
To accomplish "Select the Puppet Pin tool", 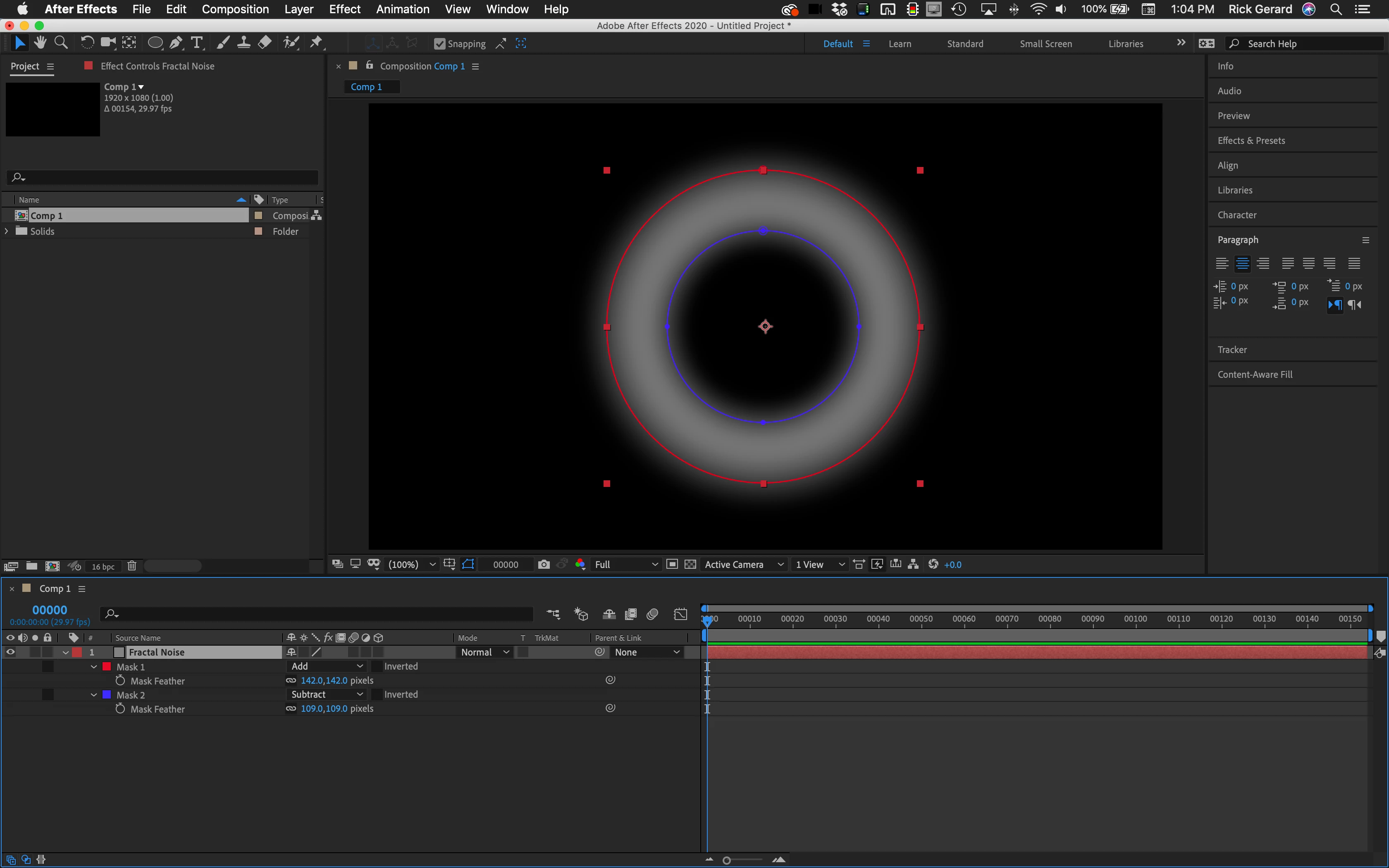I will 316,43.
